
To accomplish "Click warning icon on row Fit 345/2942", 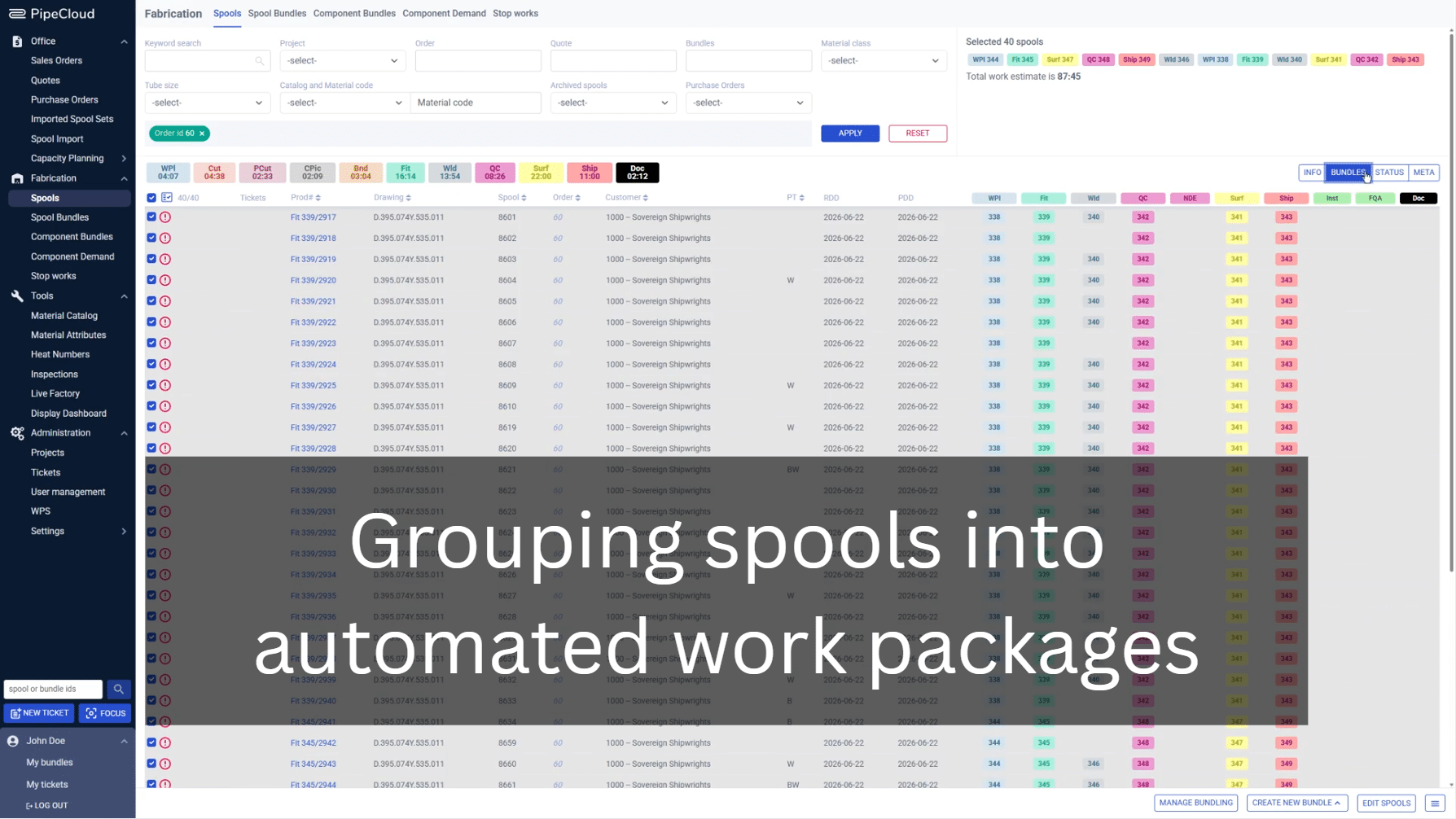I will click(165, 742).
